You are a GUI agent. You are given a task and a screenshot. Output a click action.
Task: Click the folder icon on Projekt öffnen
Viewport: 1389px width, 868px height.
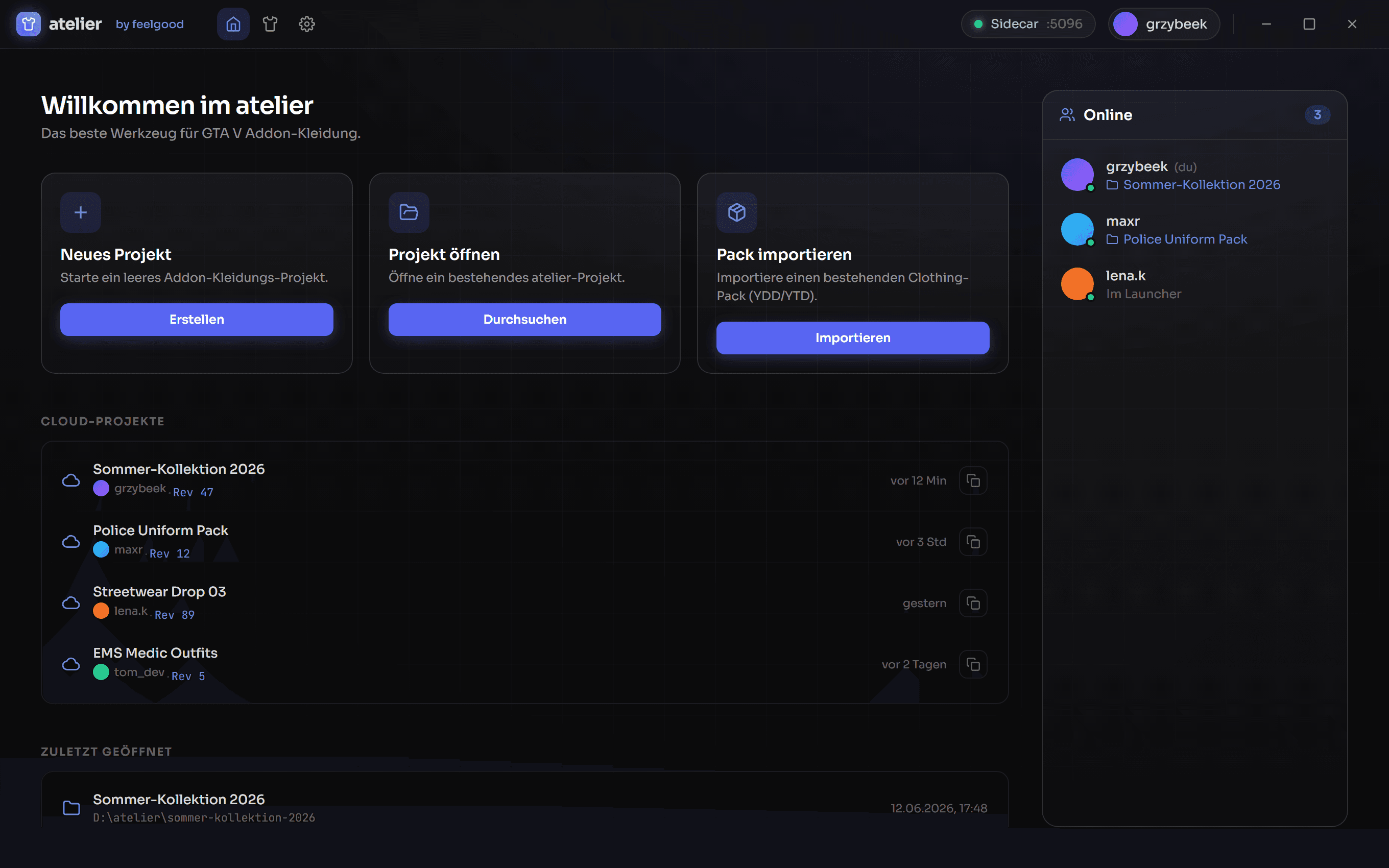pos(409,212)
